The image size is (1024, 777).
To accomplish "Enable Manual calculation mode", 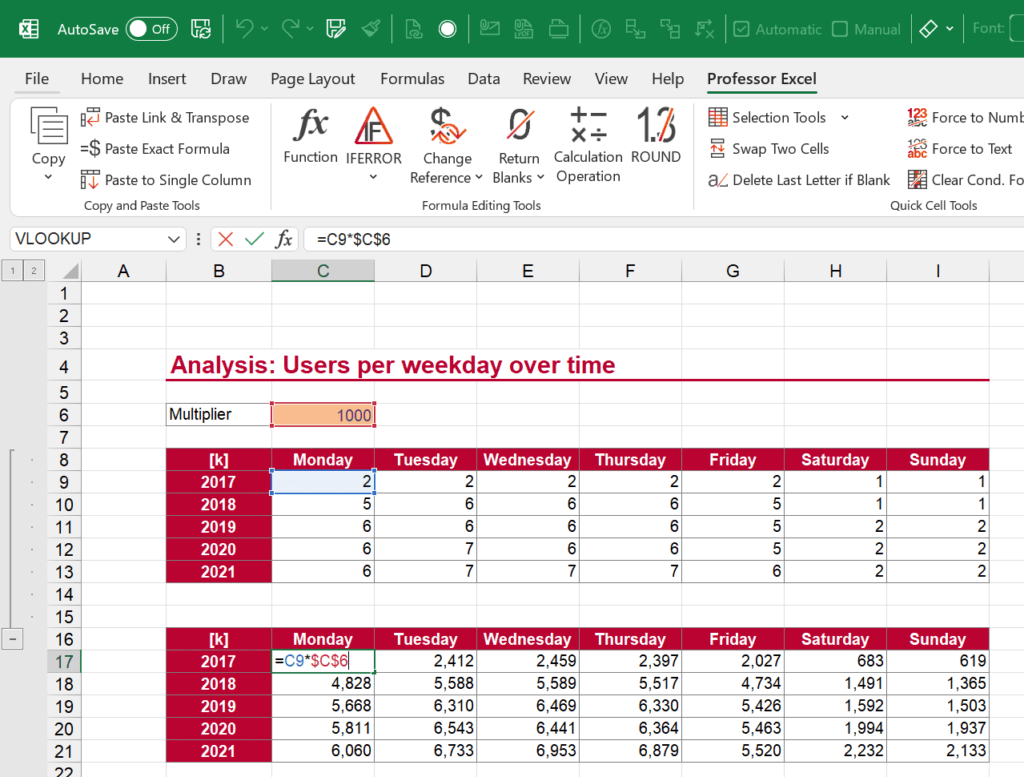I will pos(840,29).
